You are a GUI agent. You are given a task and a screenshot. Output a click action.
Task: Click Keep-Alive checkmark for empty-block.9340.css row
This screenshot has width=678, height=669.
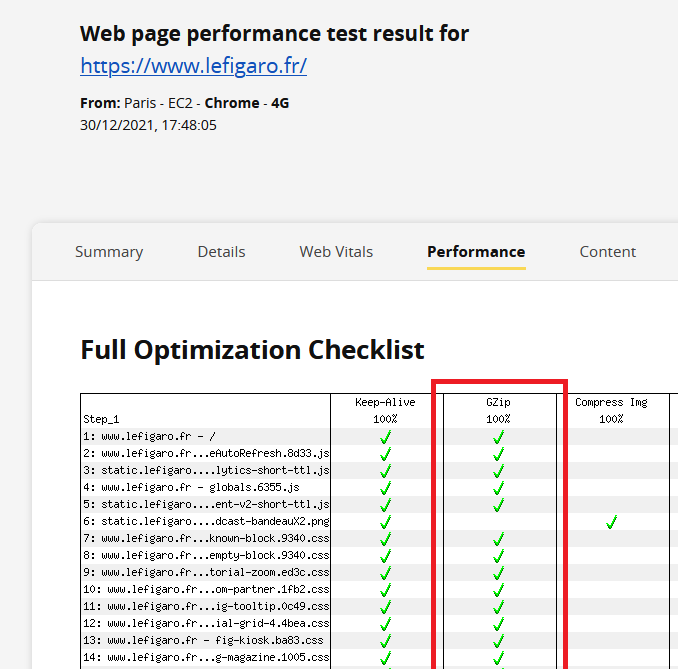pyautogui.click(x=385, y=556)
